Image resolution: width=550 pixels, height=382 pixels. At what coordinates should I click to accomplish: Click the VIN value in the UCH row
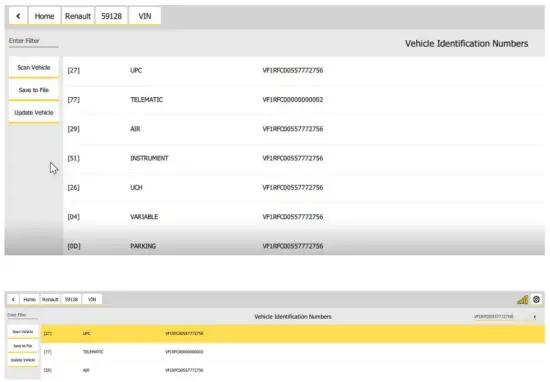tap(293, 188)
